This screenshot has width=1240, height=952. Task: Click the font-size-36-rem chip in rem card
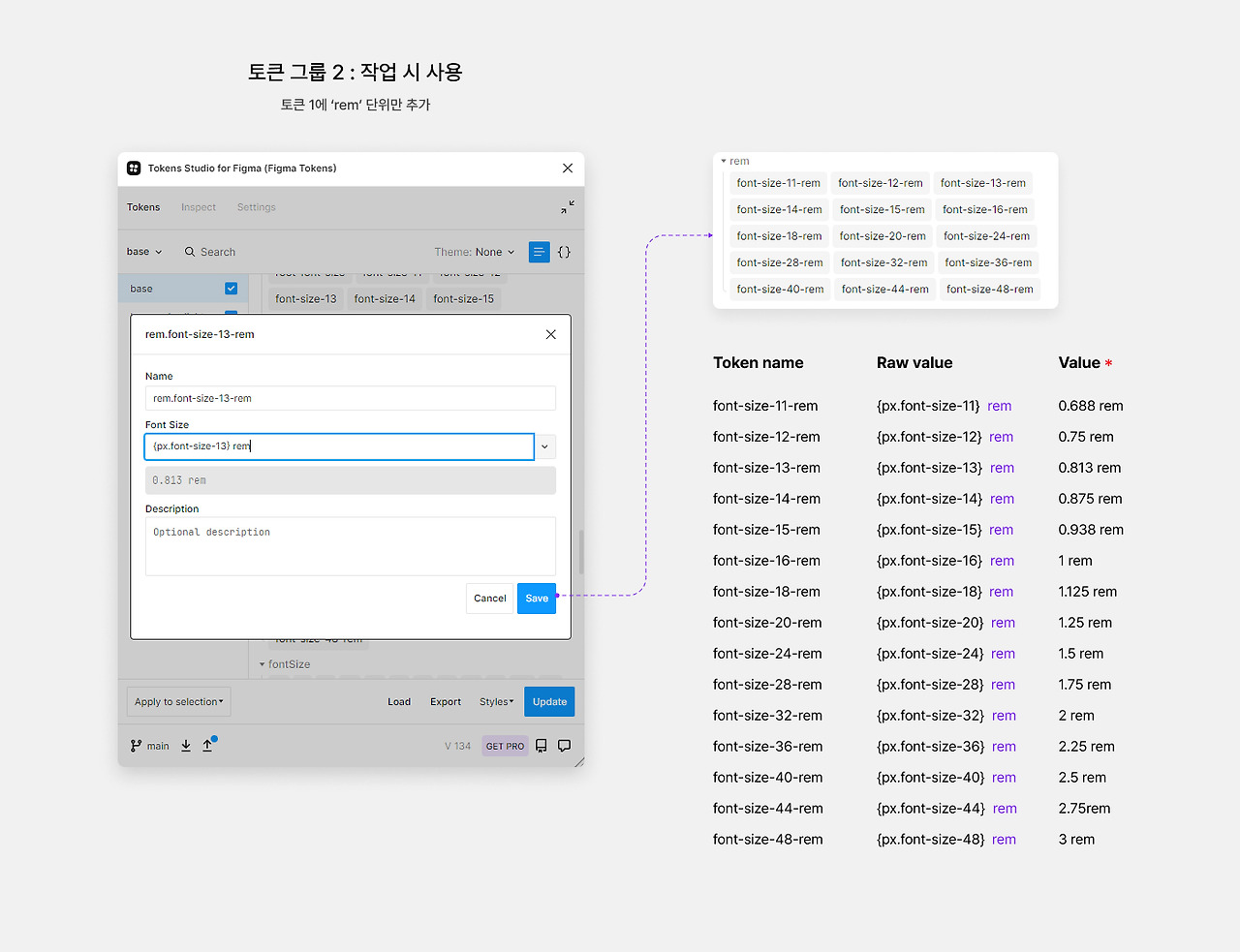coord(989,262)
